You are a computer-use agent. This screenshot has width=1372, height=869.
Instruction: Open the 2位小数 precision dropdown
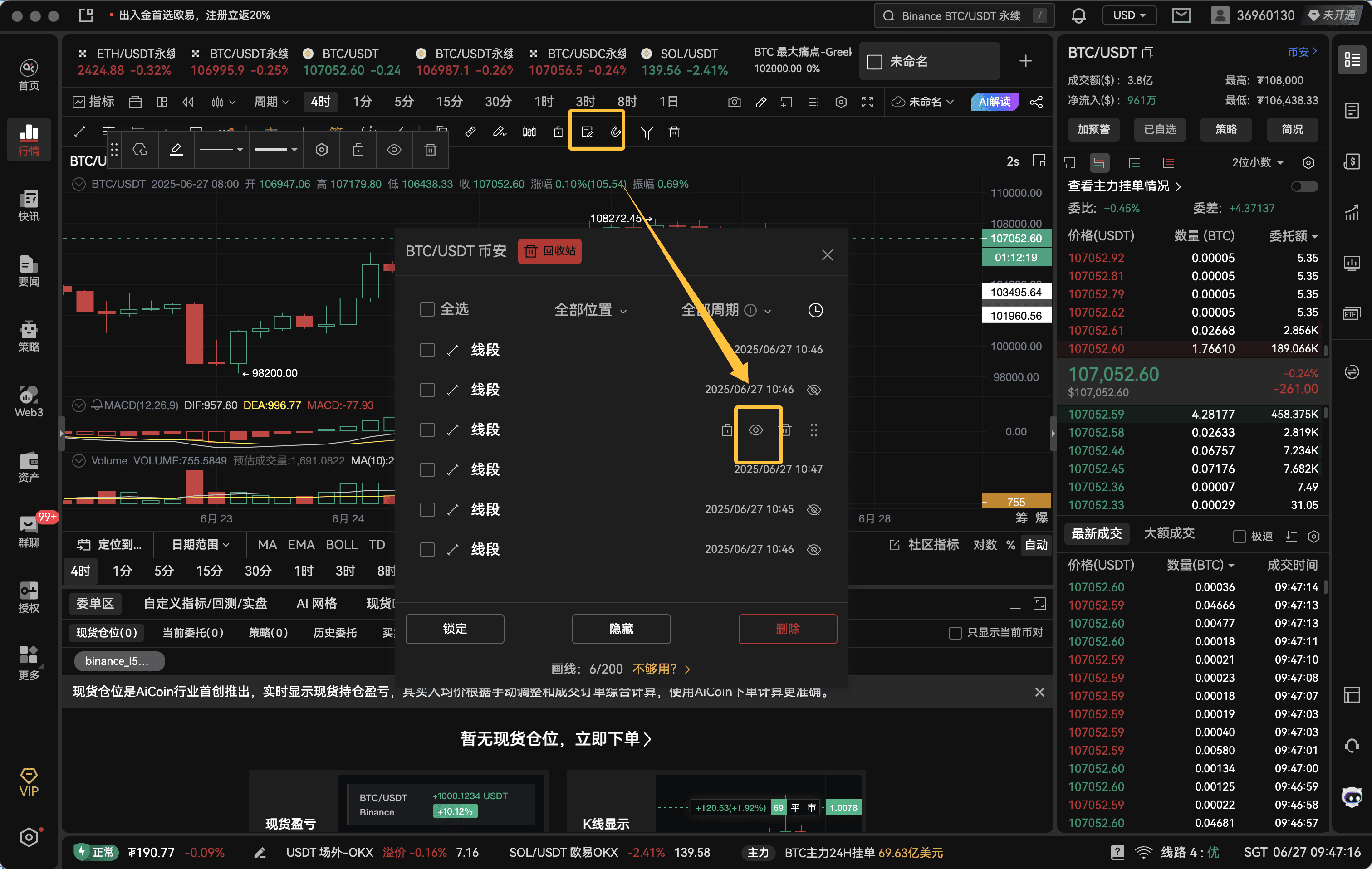click(1258, 163)
